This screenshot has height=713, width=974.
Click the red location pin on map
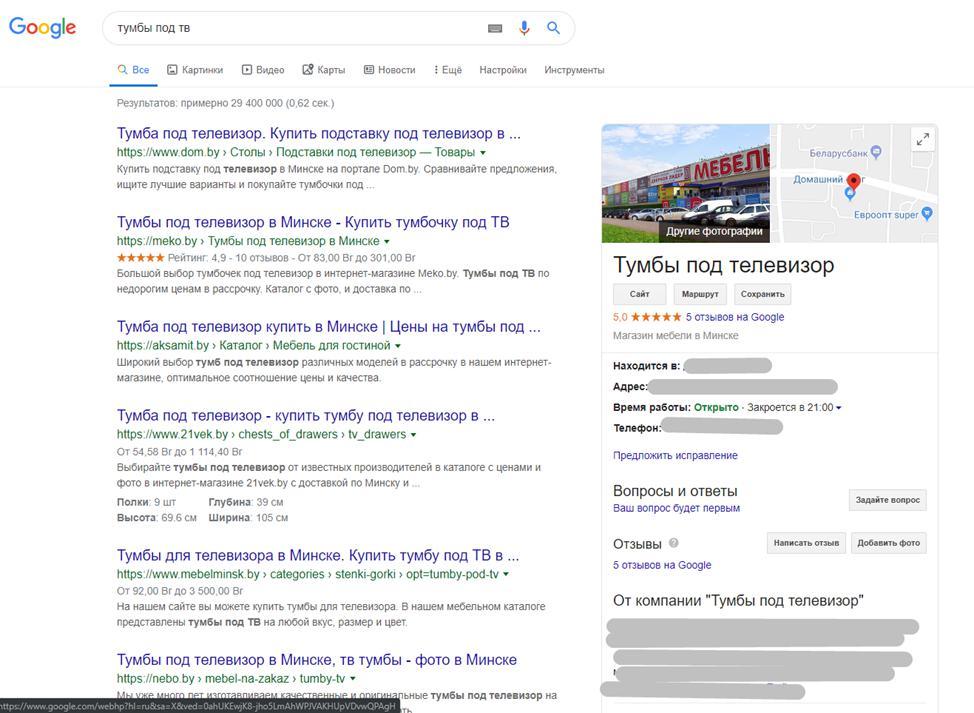click(854, 181)
